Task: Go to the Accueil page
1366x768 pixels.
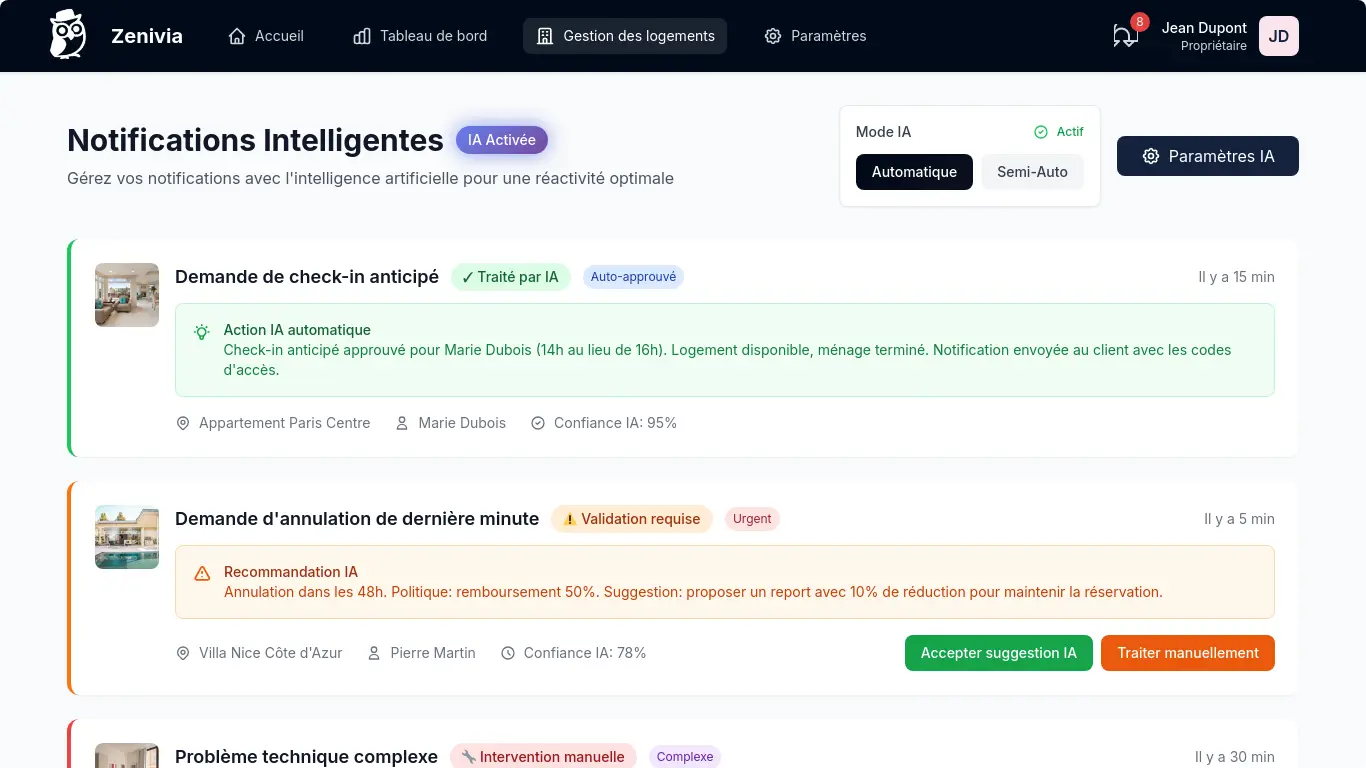Action: point(266,36)
